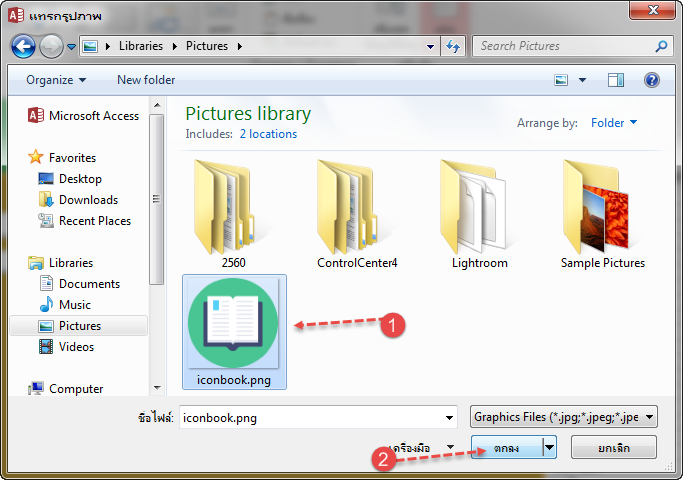This screenshot has height=480, width=683.
Task: Expand the Arrange by Folder dropdown
Action: pos(614,123)
